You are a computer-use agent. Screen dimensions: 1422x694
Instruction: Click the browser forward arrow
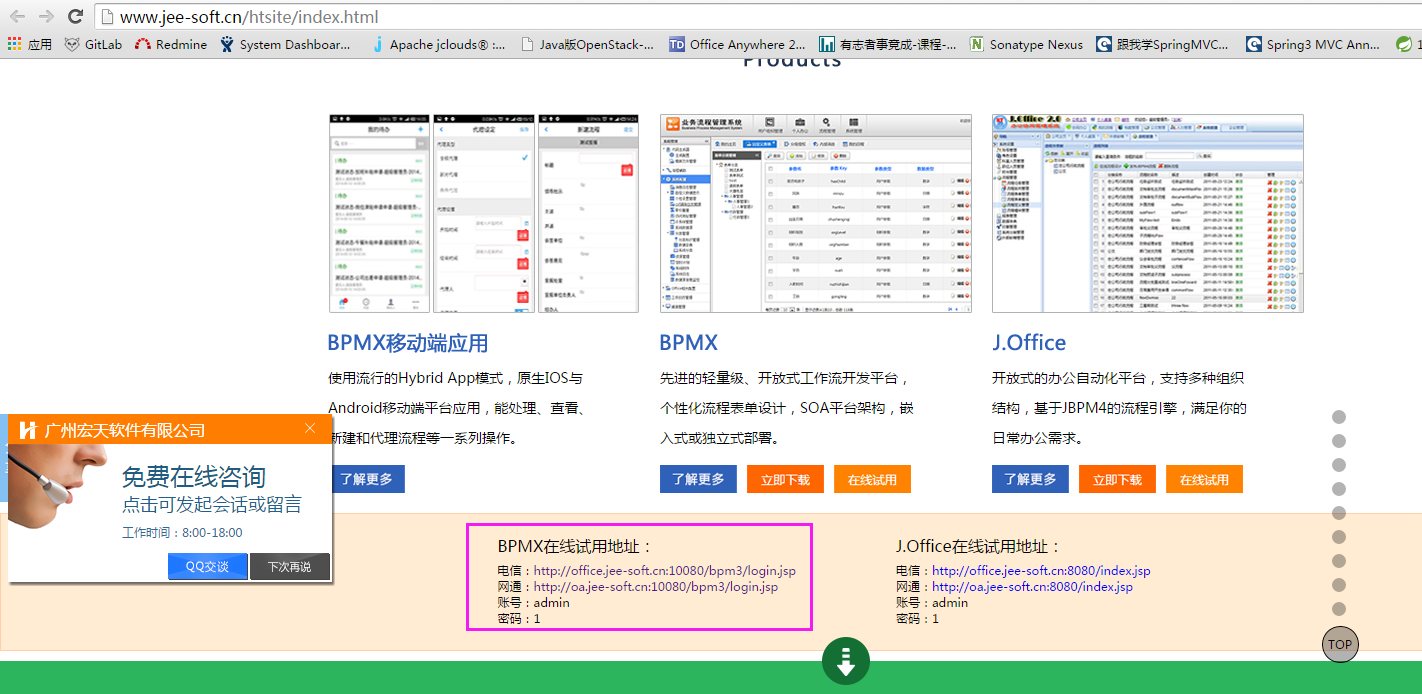[x=46, y=16]
